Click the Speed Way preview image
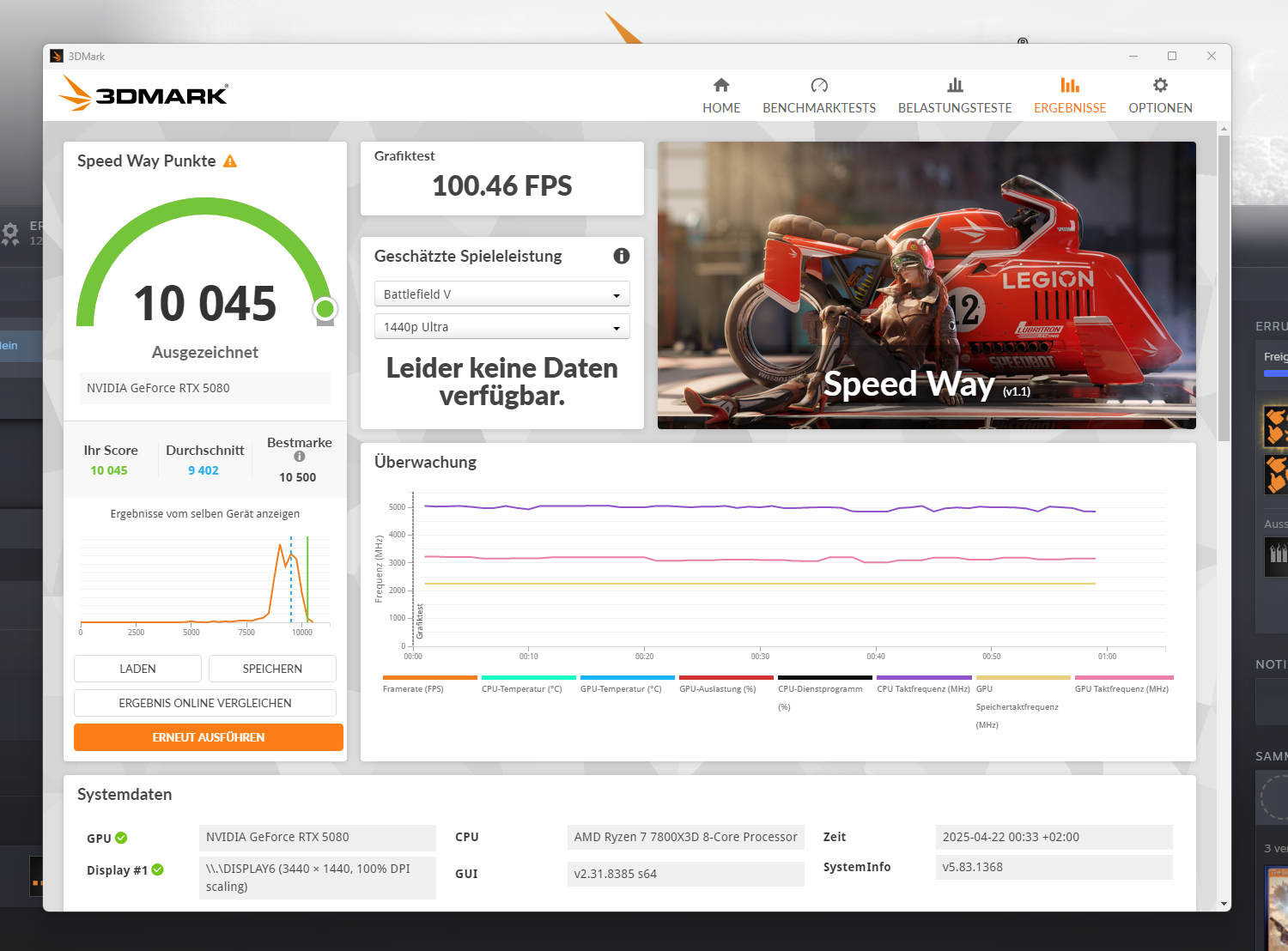Image resolution: width=1288 pixels, height=951 pixels. tap(927, 285)
